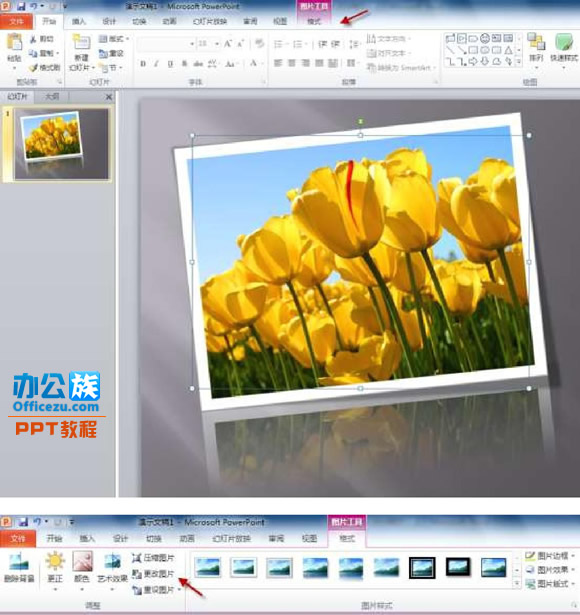Open File (文件) tab in top window
Viewport: 580px width, 615px height.
point(16,21)
